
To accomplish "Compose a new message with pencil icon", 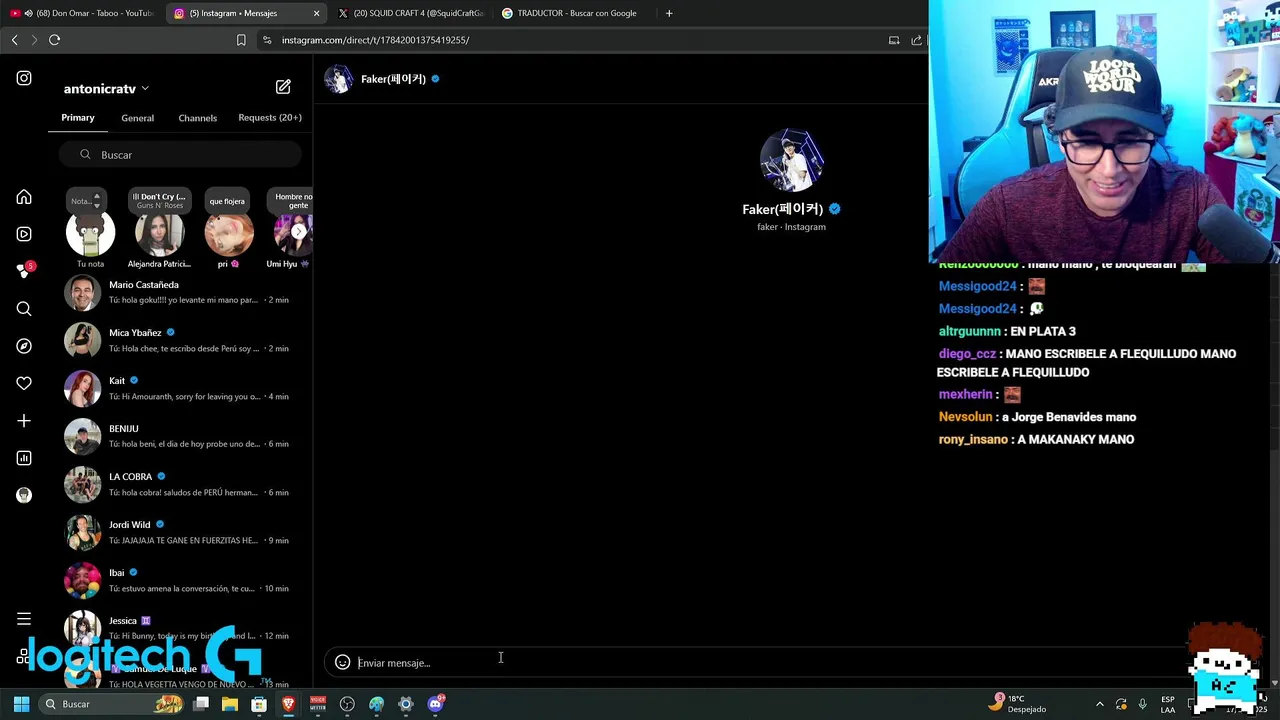I will click(x=283, y=87).
